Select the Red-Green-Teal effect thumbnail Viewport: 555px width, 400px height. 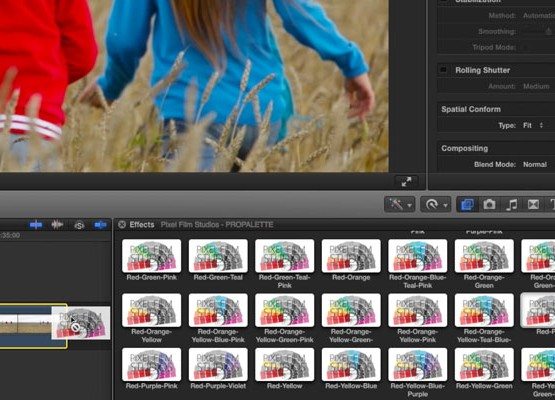tap(218, 256)
